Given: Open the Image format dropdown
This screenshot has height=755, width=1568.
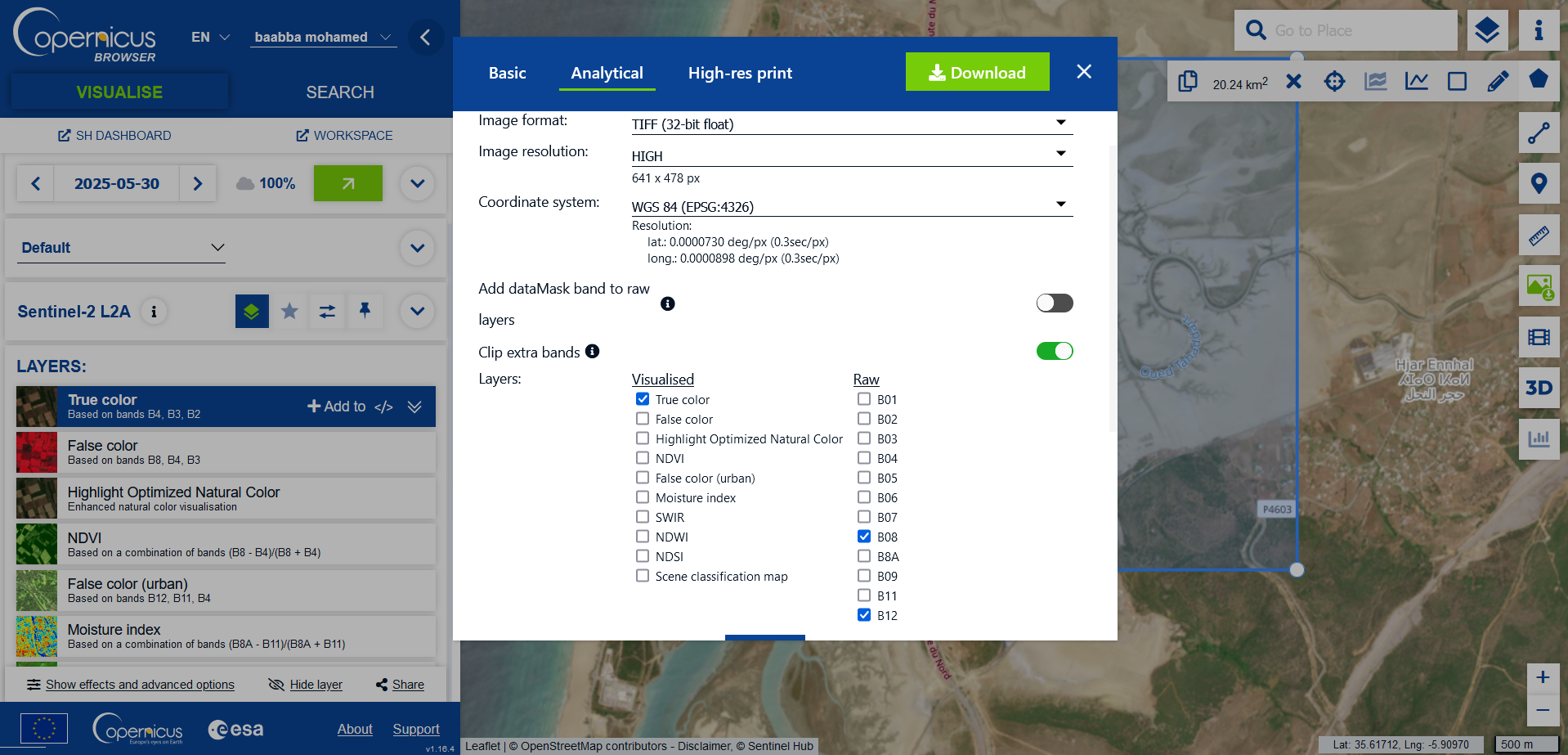Looking at the screenshot, I should [x=851, y=124].
